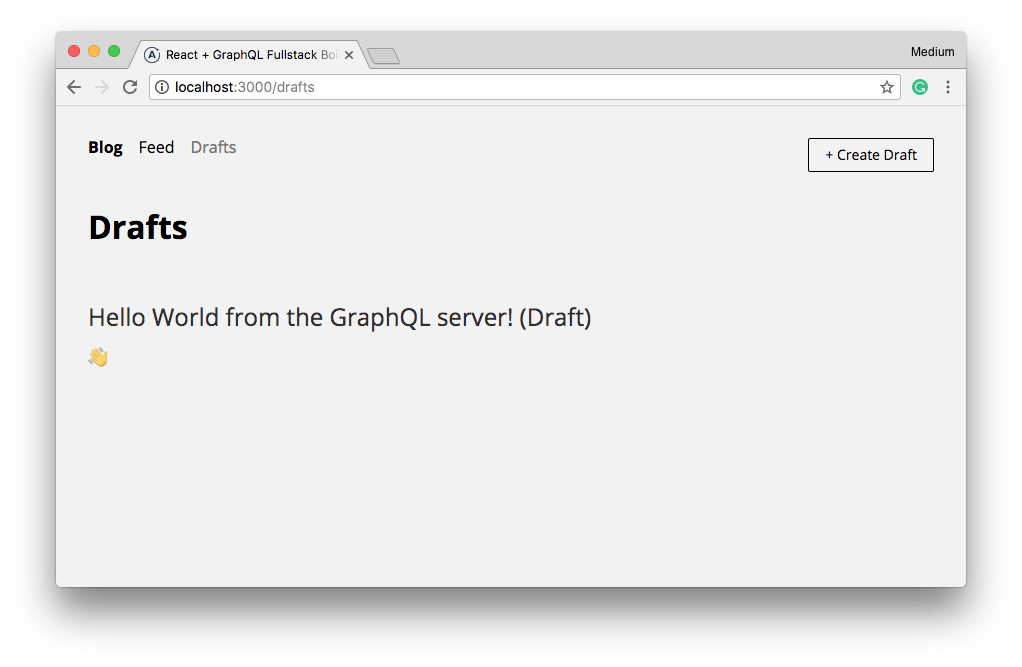The width and height of the screenshot is (1022, 667).
Task: Bookmark this page with the star icon
Action: (x=887, y=87)
